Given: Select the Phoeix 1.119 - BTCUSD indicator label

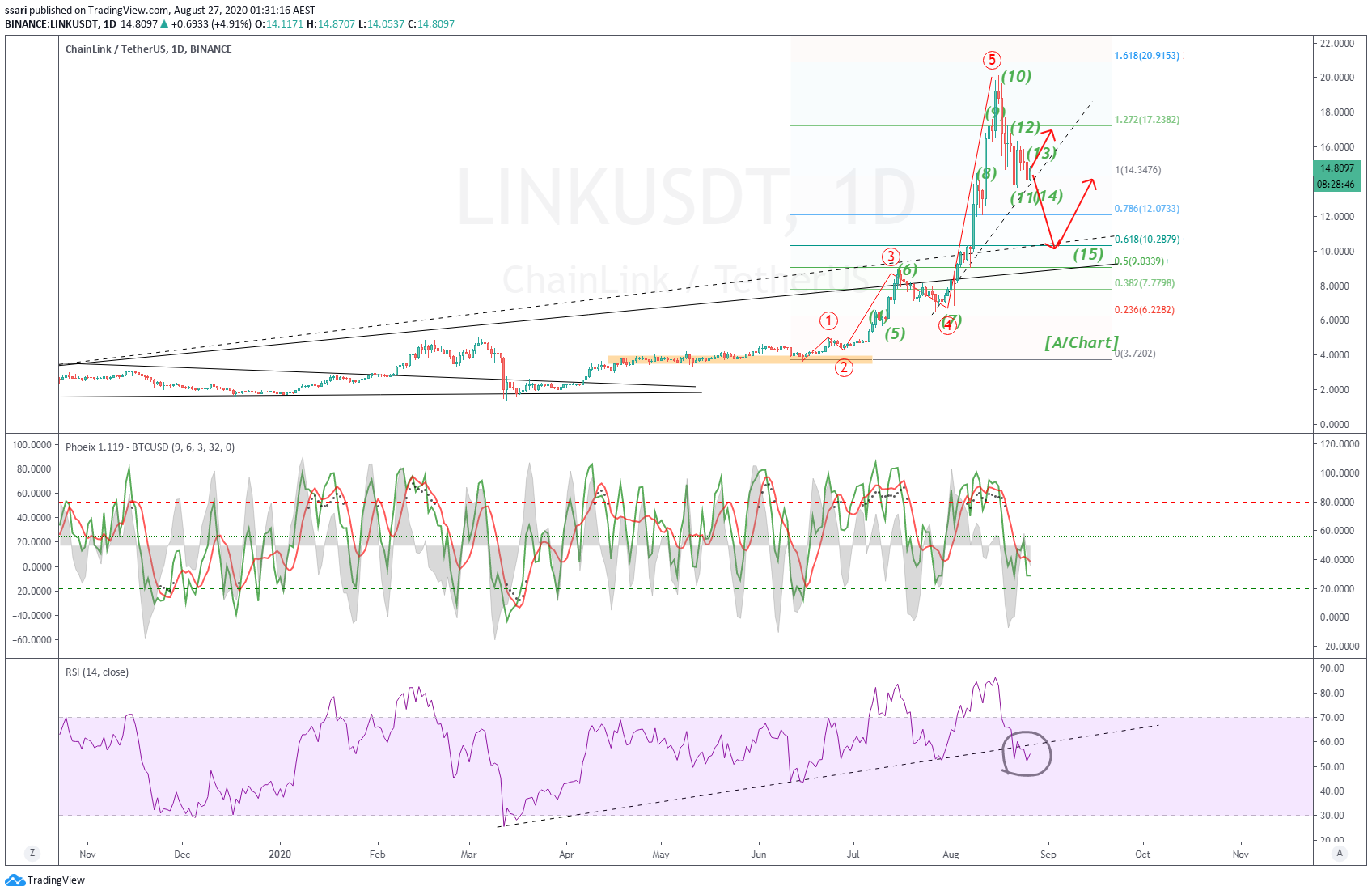Looking at the screenshot, I should [150, 447].
